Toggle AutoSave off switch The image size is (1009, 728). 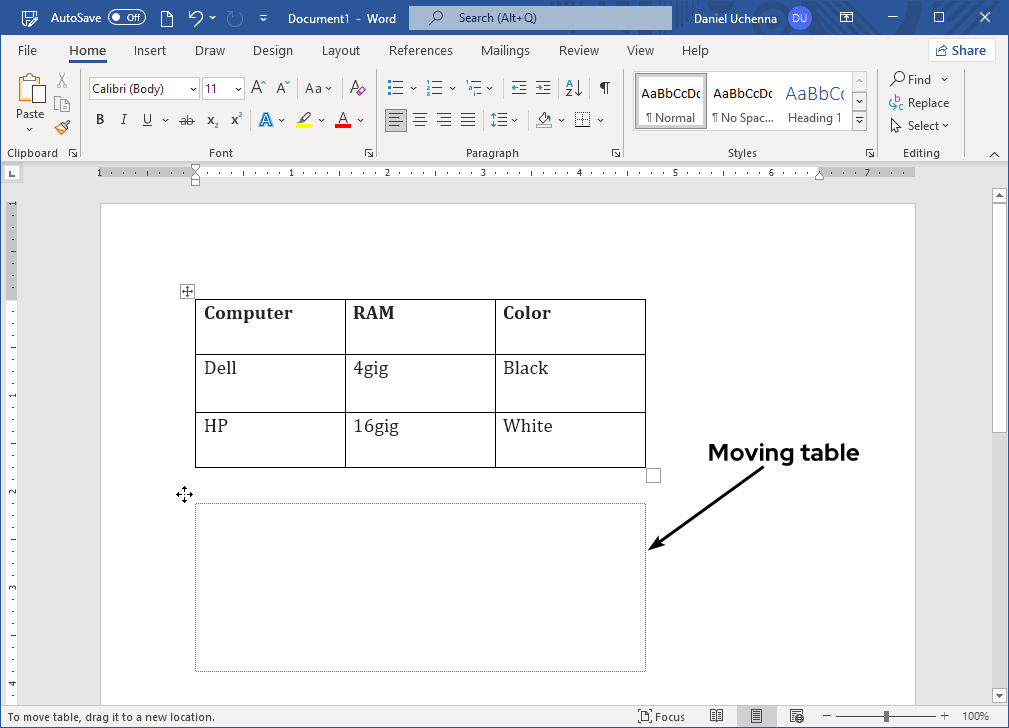pos(126,17)
